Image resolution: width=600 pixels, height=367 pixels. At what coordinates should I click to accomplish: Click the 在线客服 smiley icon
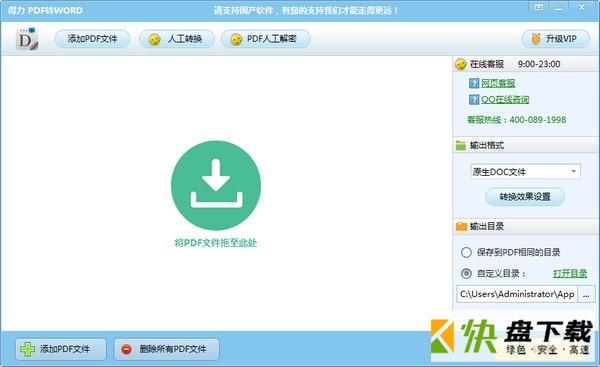tap(461, 64)
